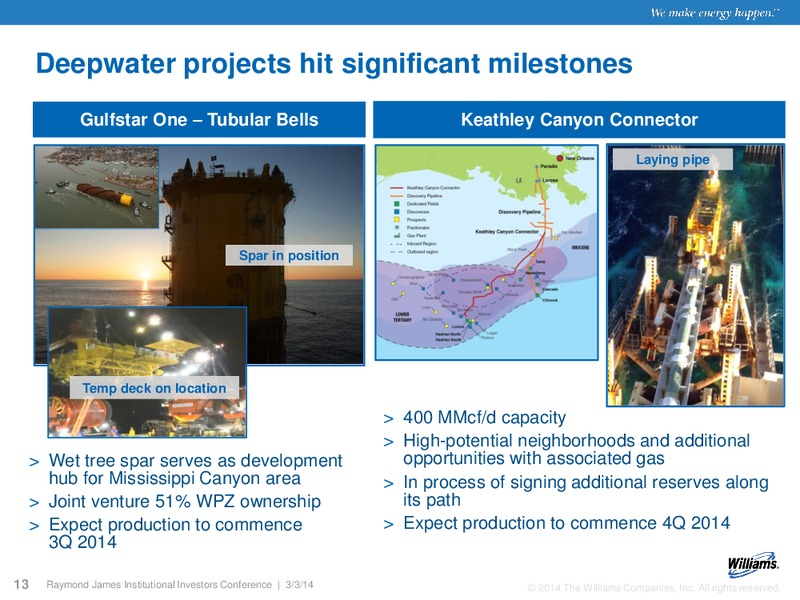Select 'High-potential neighborhoods and additional' bullet text
Viewport: 800px width, 600px height.
click(x=576, y=440)
